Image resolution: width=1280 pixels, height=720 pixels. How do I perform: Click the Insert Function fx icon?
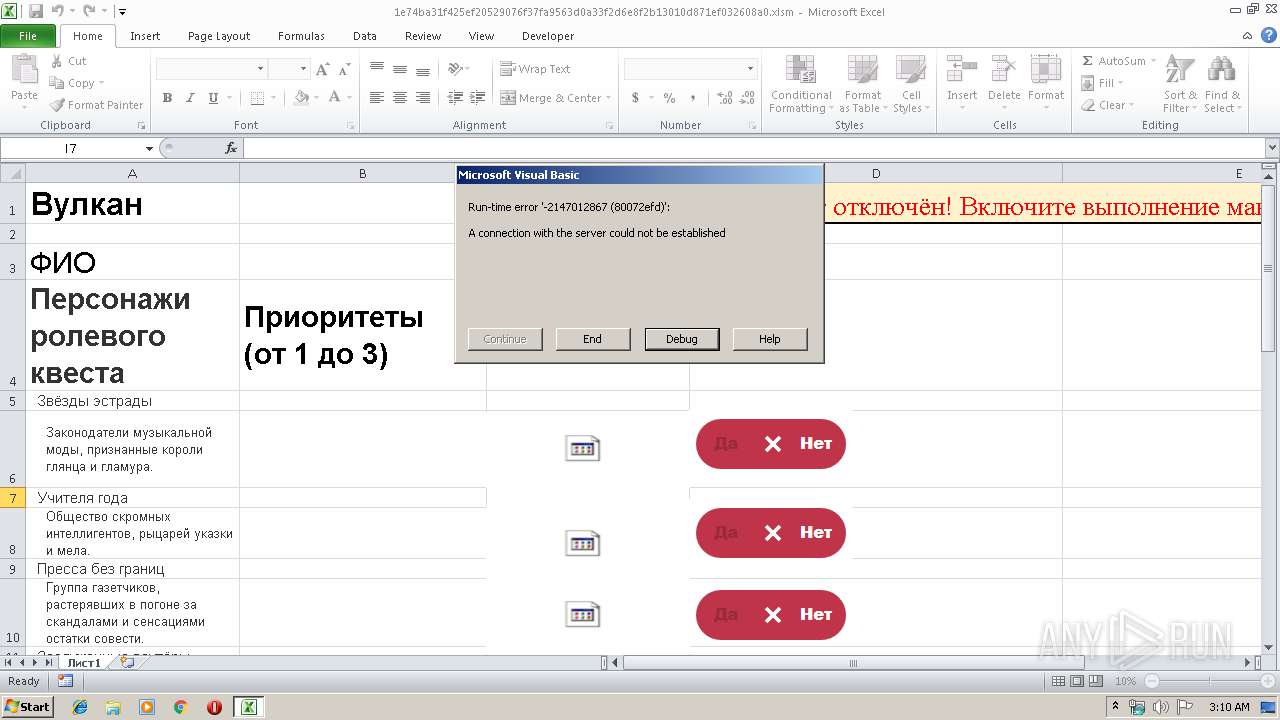(231, 148)
